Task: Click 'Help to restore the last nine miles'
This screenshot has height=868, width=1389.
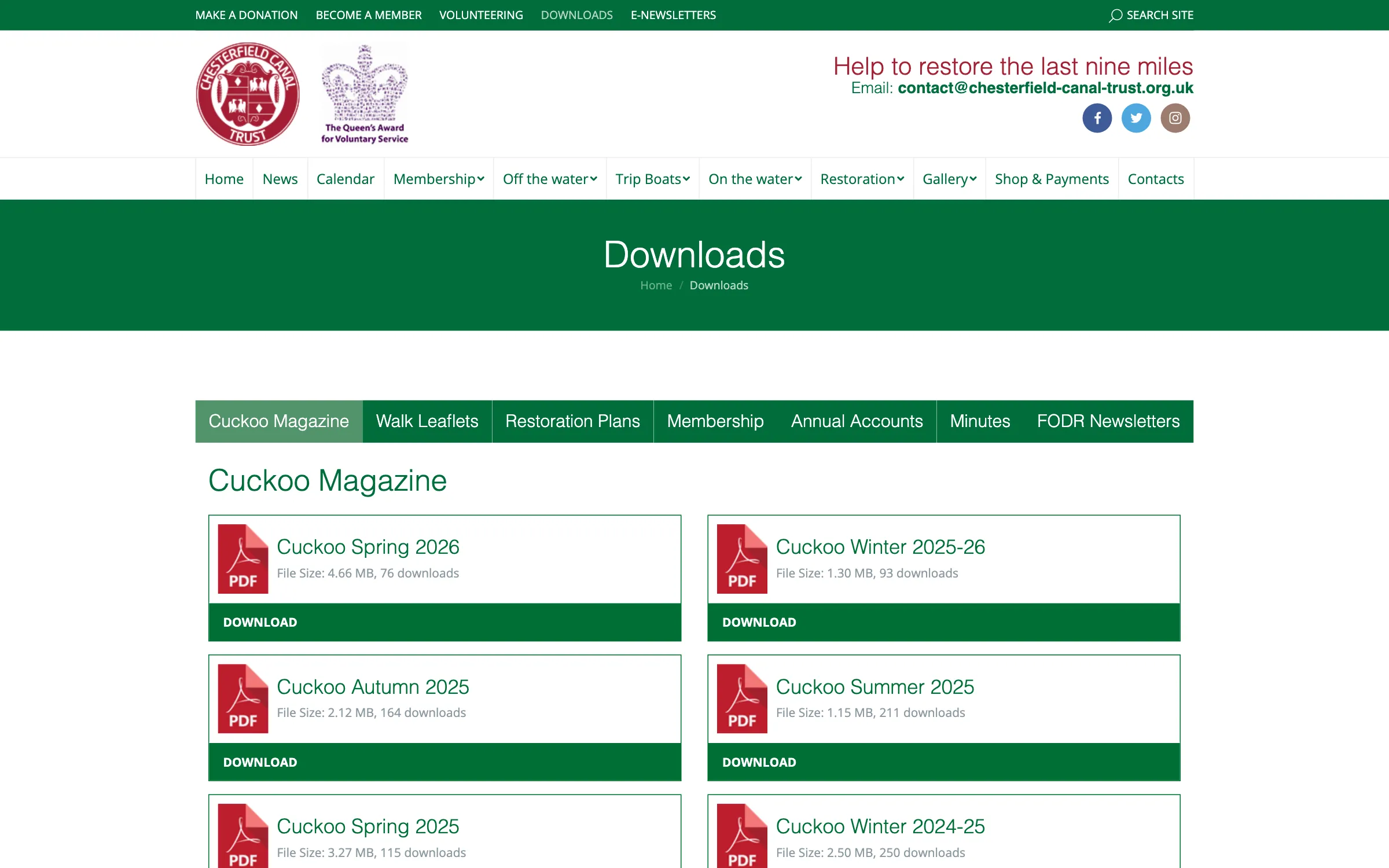Action: [1013, 66]
